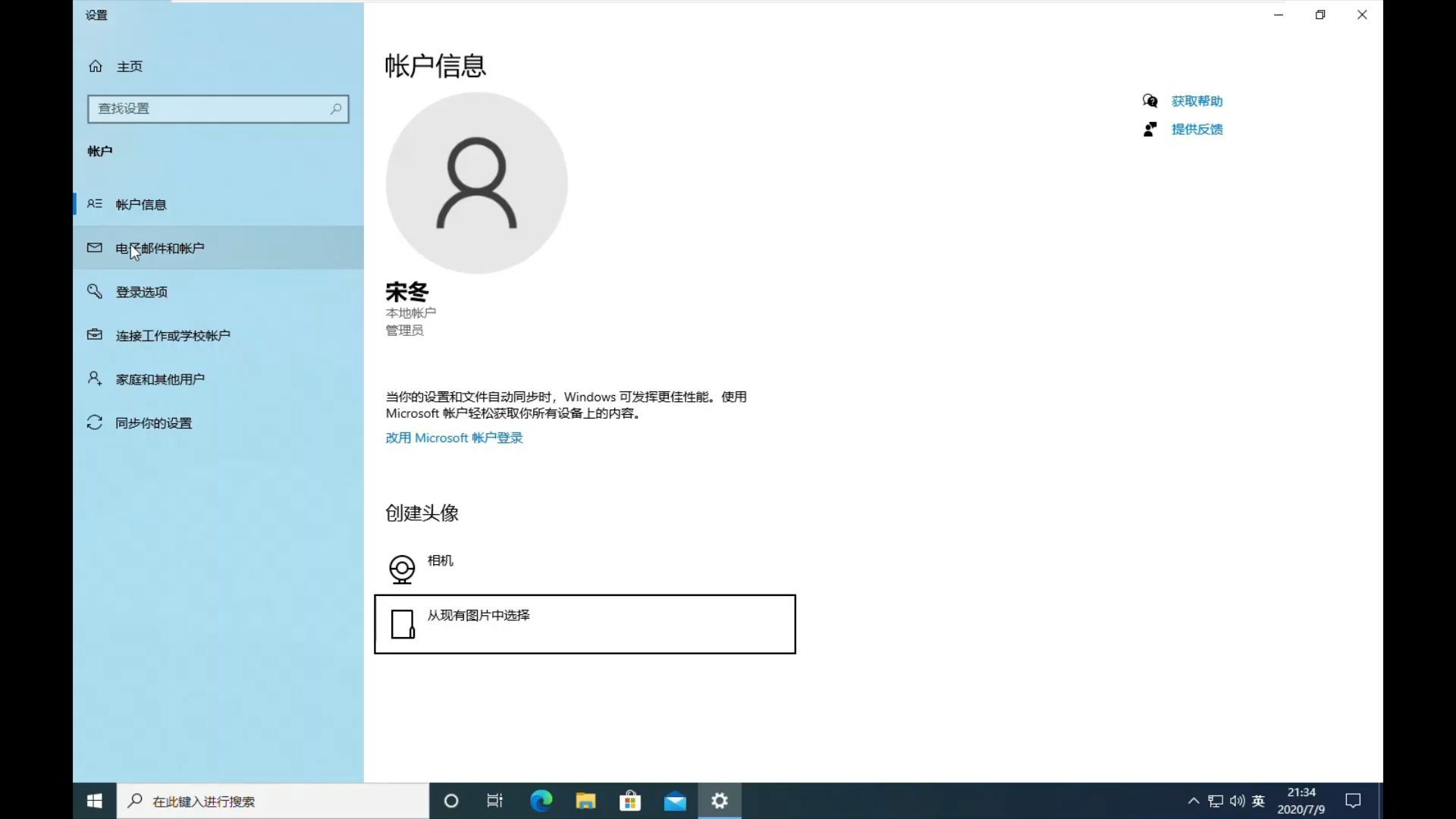
Task: Click the 获取帮助 link
Action: click(x=1197, y=101)
